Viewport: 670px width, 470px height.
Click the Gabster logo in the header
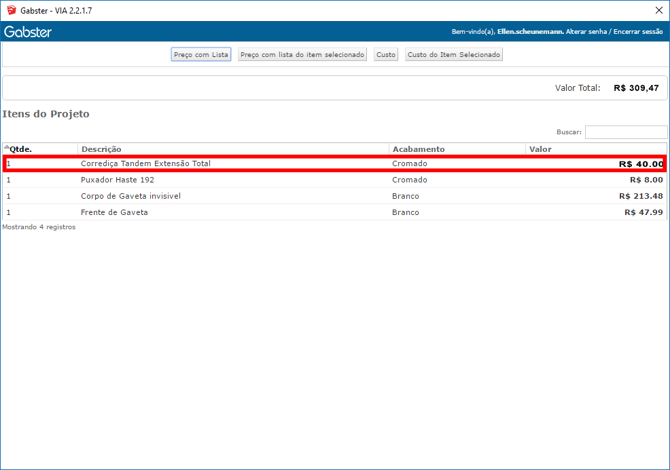tap(28, 32)
